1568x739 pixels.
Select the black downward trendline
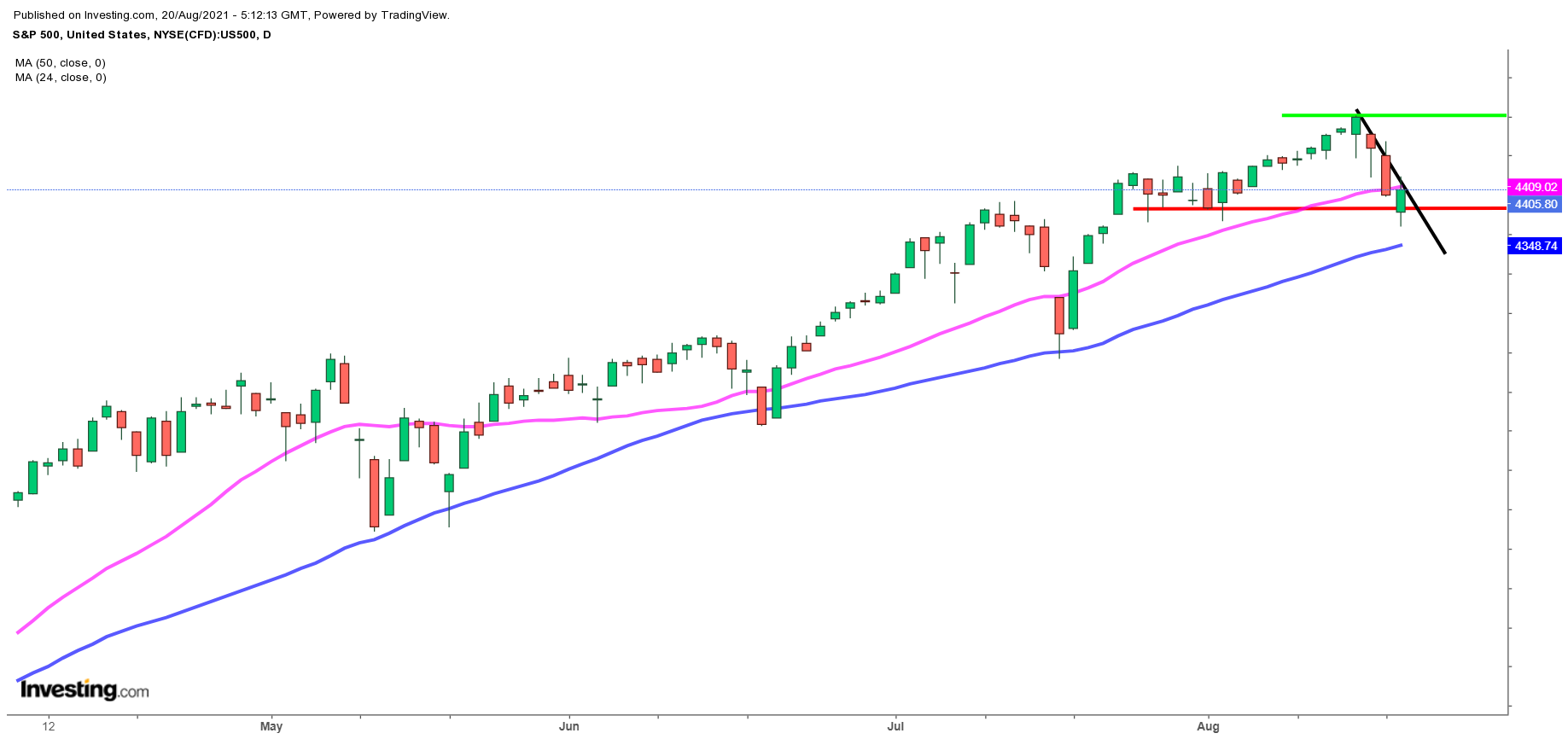[x=1427, y=224]
